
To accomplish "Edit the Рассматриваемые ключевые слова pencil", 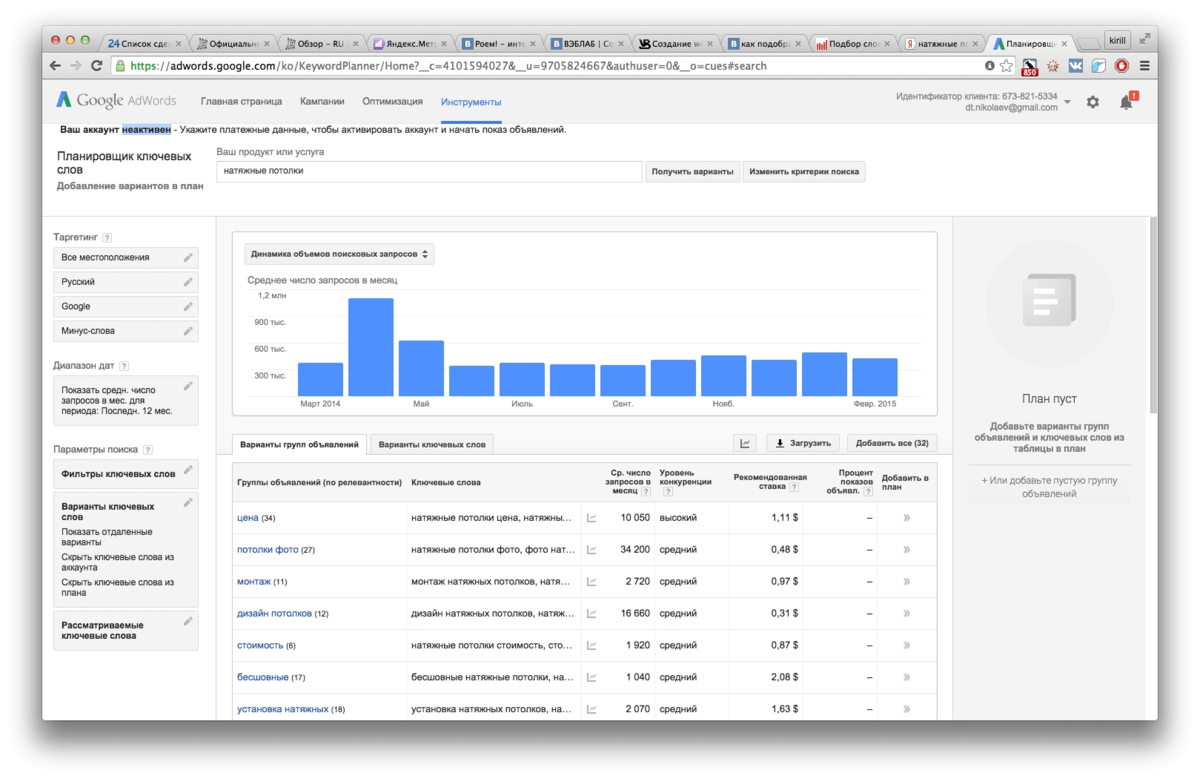I will point(187,622).
